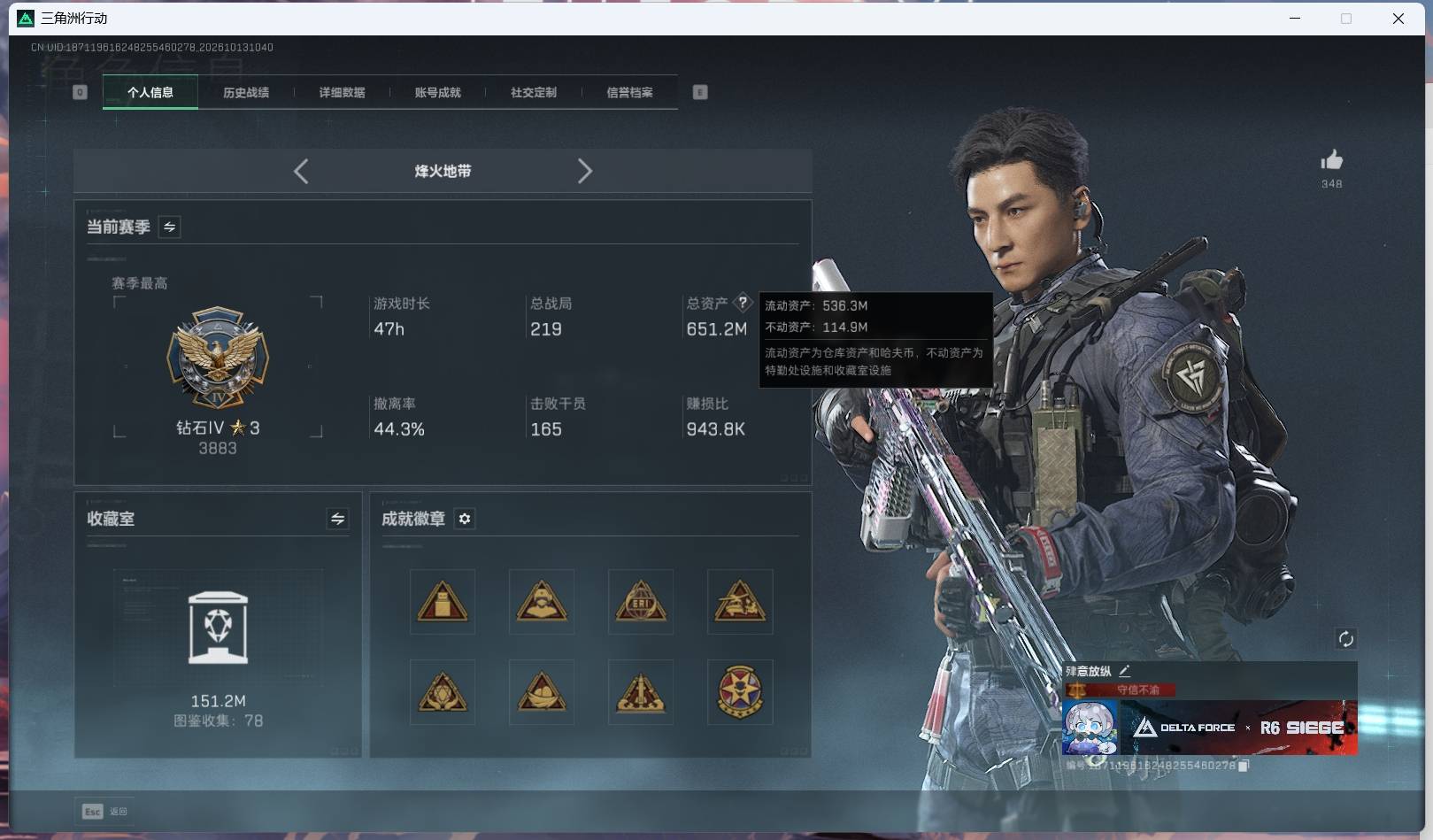Give a thumbs-up like to this profile

[x=1331, y=160]
